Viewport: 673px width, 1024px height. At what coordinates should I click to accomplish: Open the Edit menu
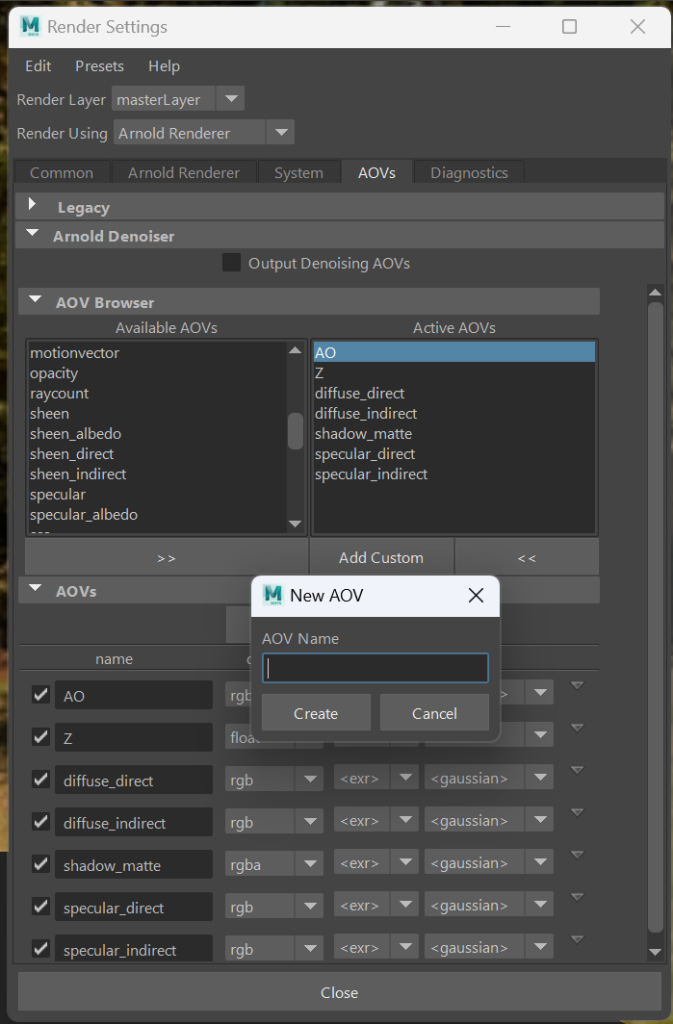(x=38, y=66)
